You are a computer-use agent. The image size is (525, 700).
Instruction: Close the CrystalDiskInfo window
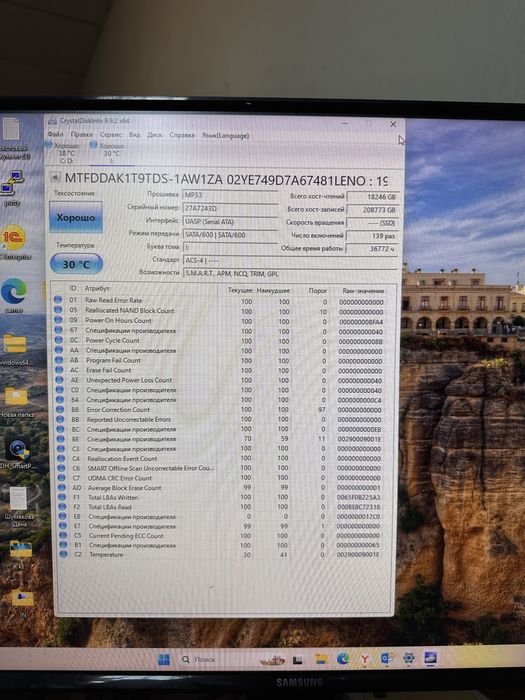click(393, 124)
